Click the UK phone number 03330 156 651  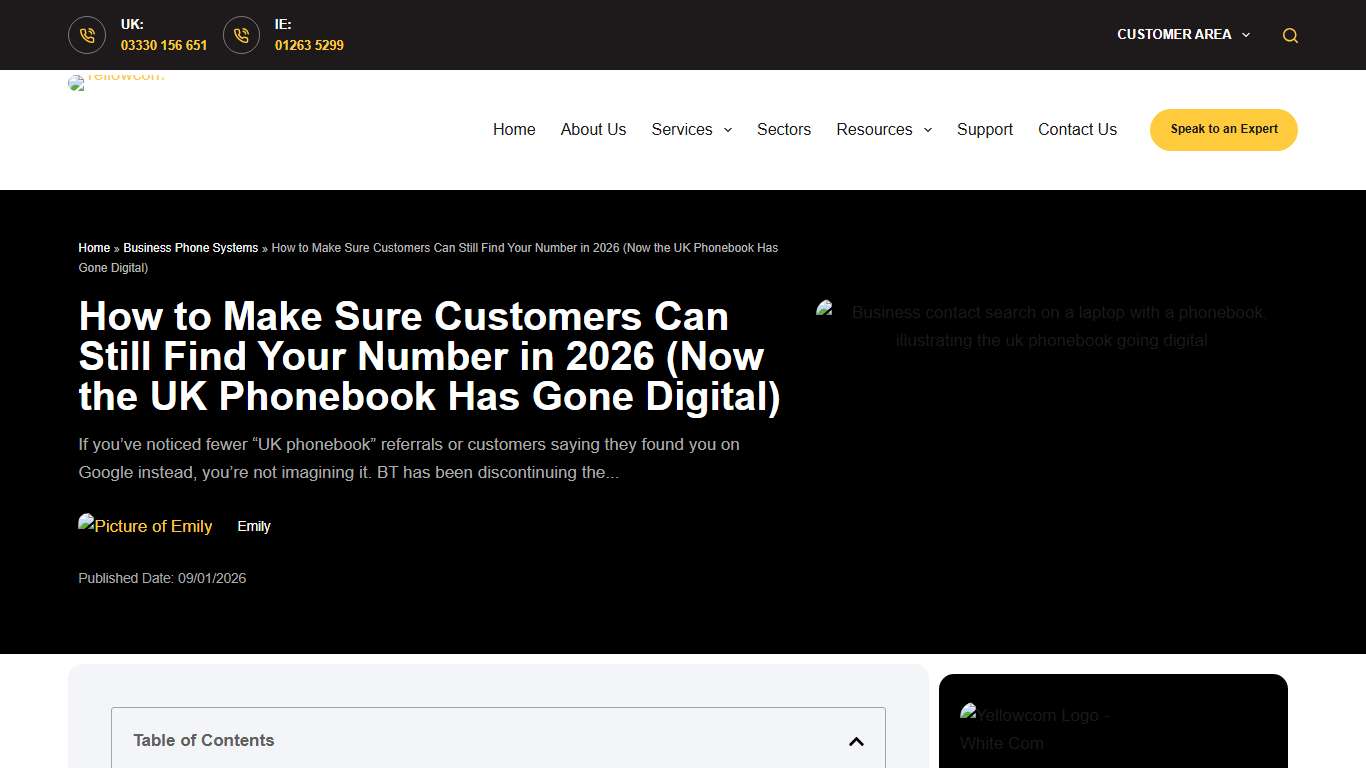[164, 45]
